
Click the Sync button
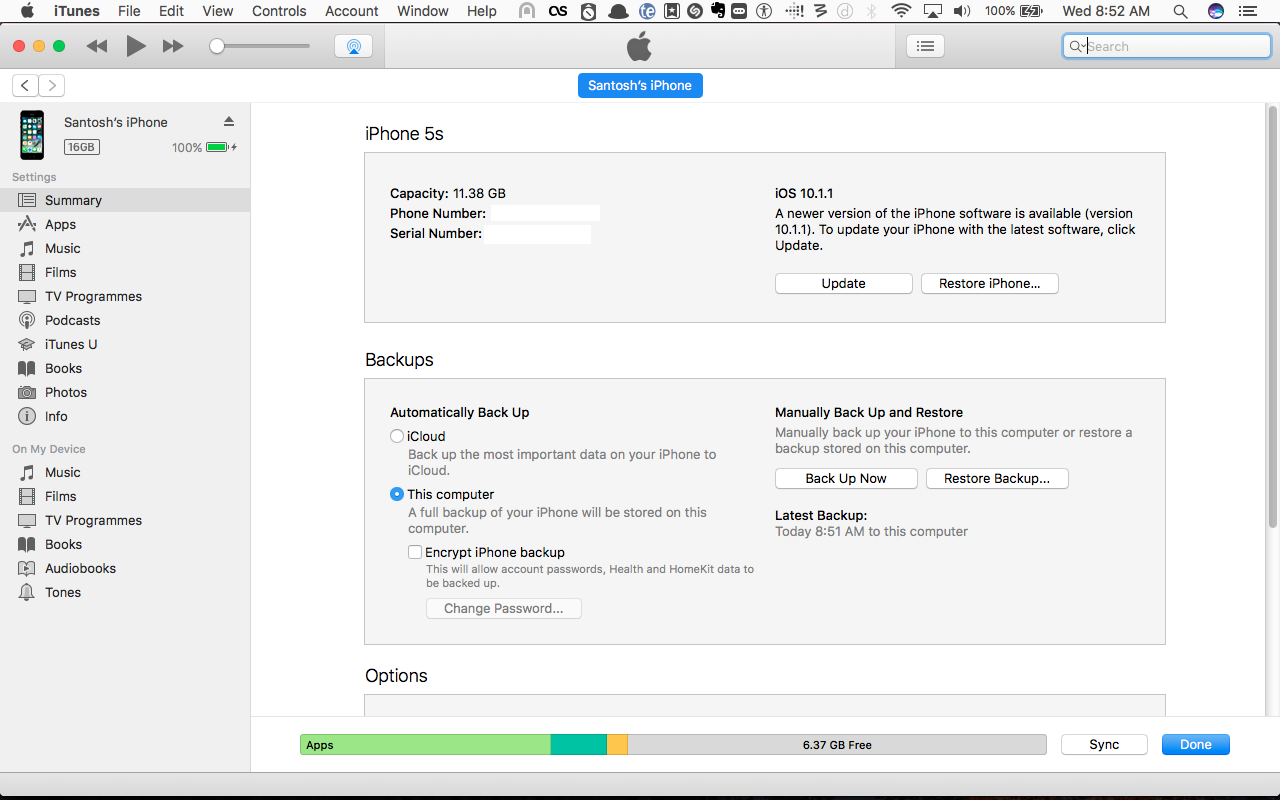click(1104, 744)
